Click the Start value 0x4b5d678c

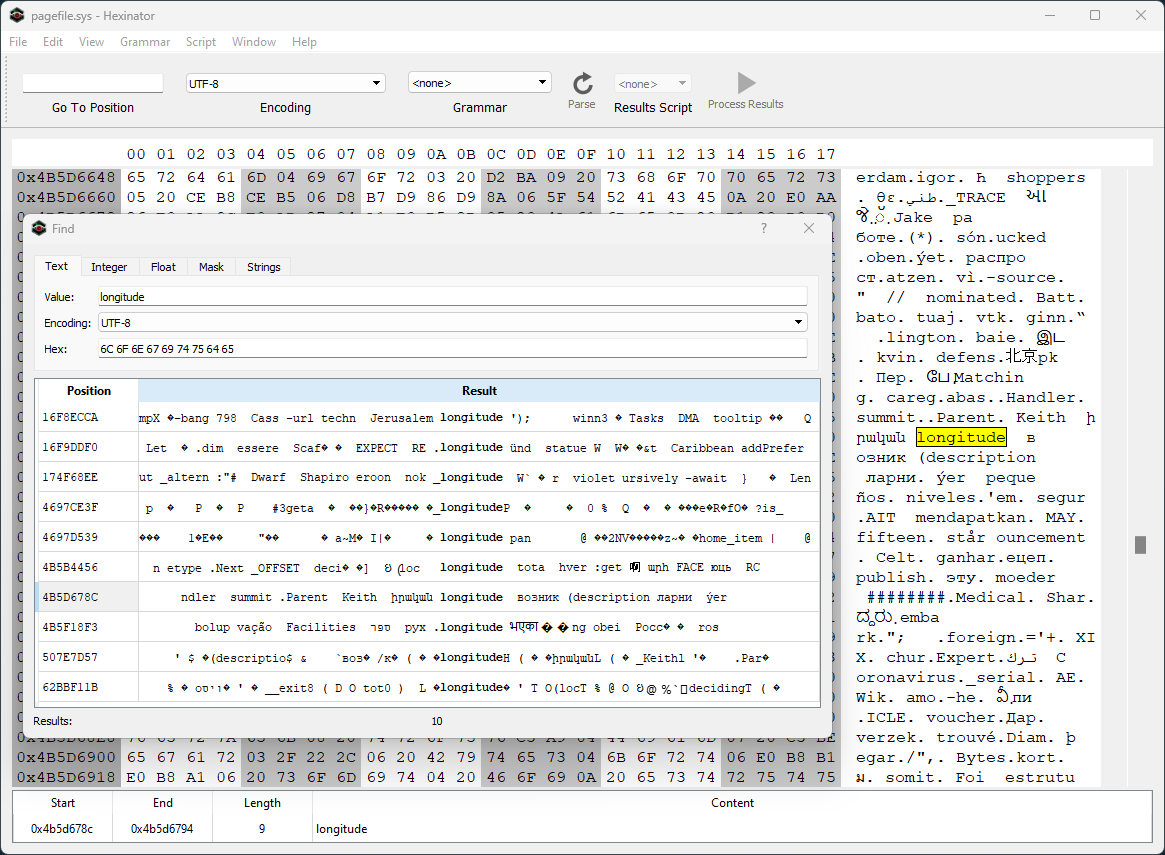coord(62,828)
